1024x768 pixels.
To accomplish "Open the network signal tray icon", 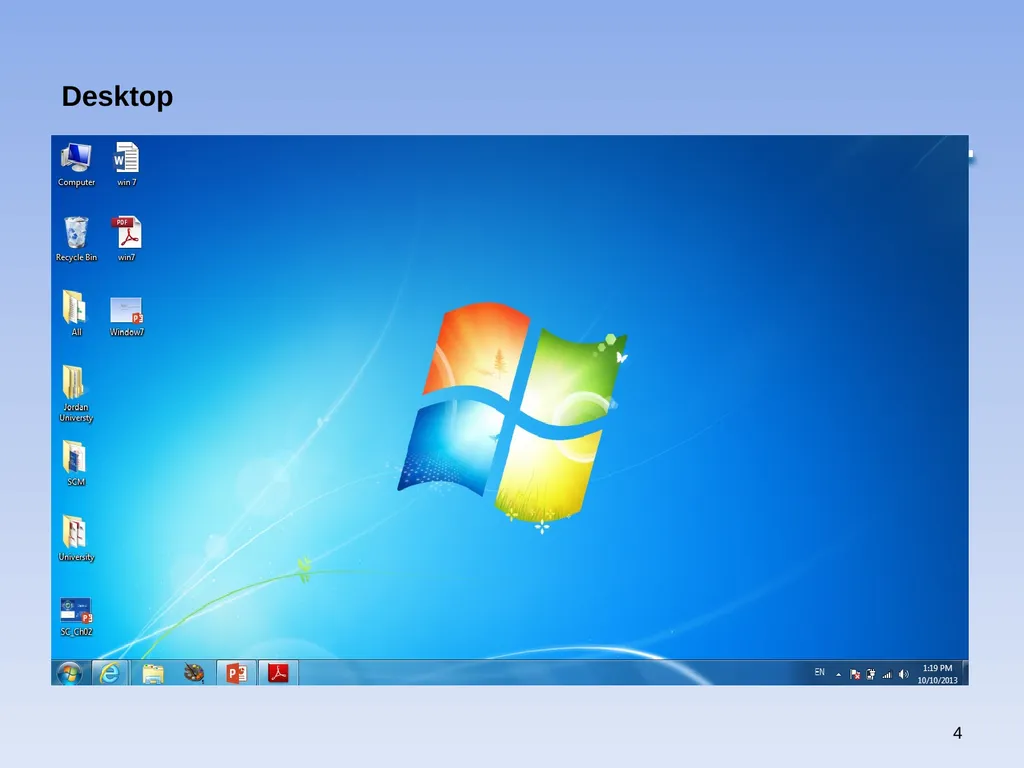I will (x=887, y=675).
